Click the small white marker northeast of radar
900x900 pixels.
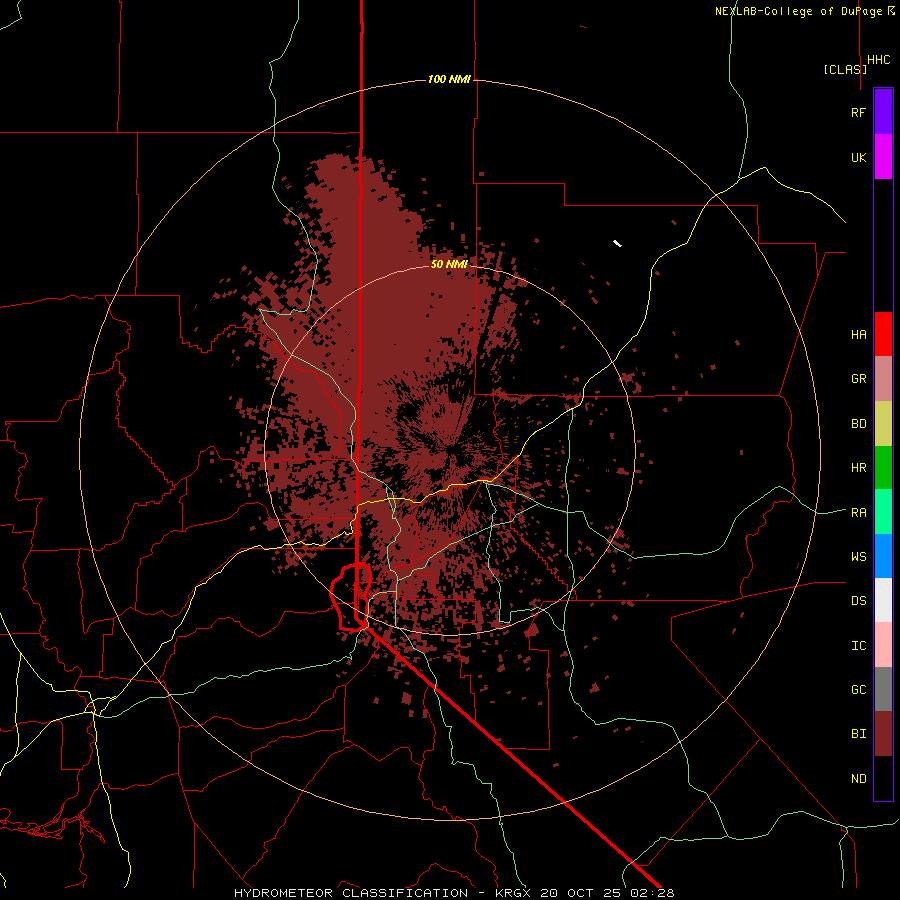(x=618, y=243)
